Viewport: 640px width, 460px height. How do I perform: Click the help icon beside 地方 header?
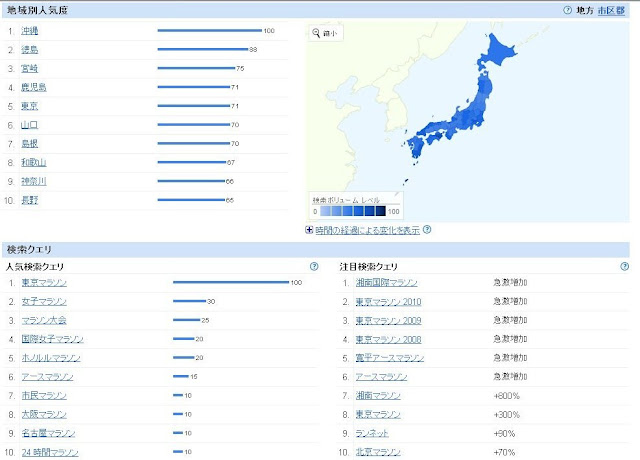pos(567,10)
